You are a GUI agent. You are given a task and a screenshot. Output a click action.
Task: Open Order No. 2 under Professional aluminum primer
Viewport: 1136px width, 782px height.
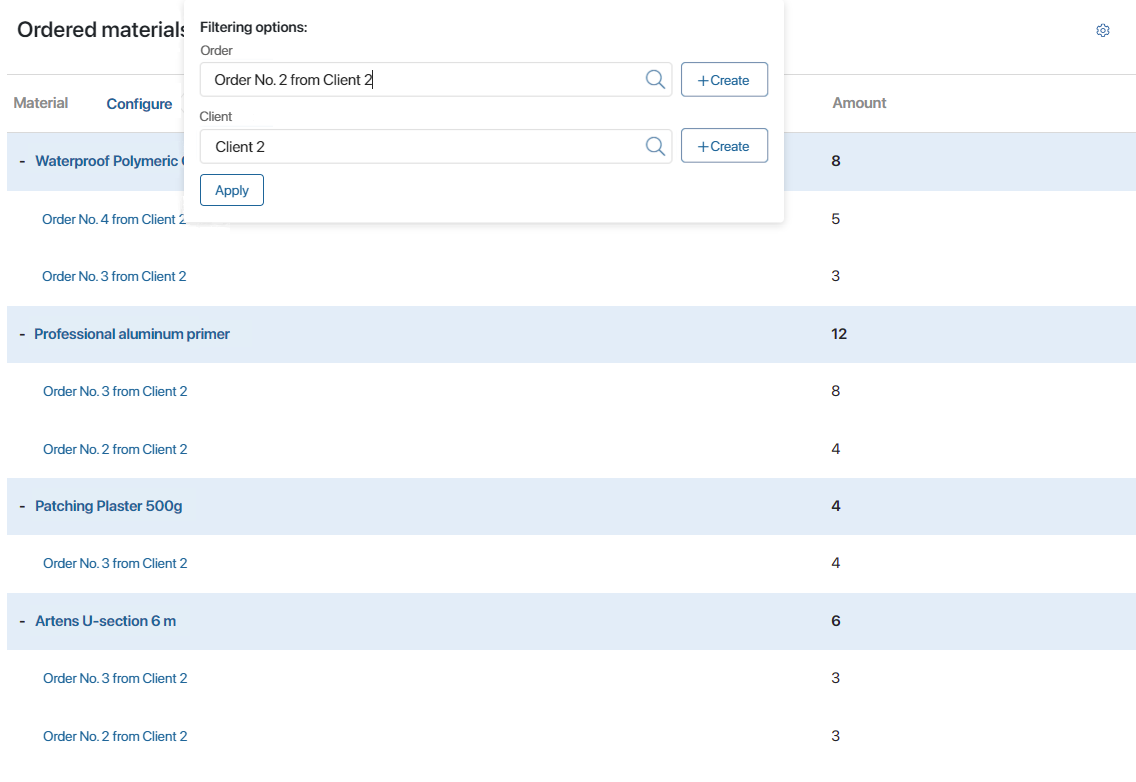click(x=115, y=449)
